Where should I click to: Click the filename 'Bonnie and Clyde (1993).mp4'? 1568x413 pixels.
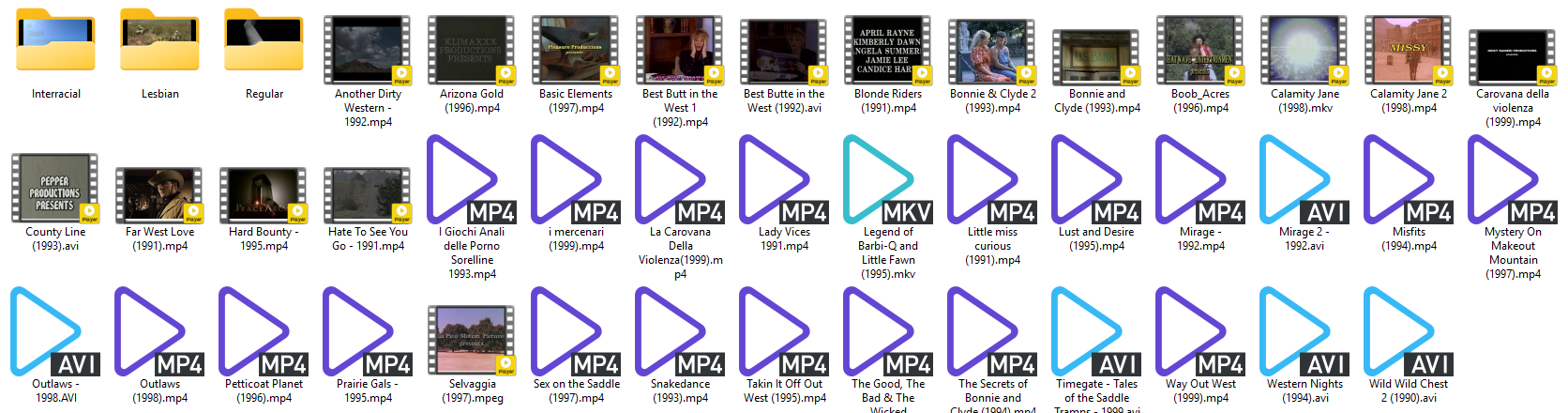(1096, 100)
